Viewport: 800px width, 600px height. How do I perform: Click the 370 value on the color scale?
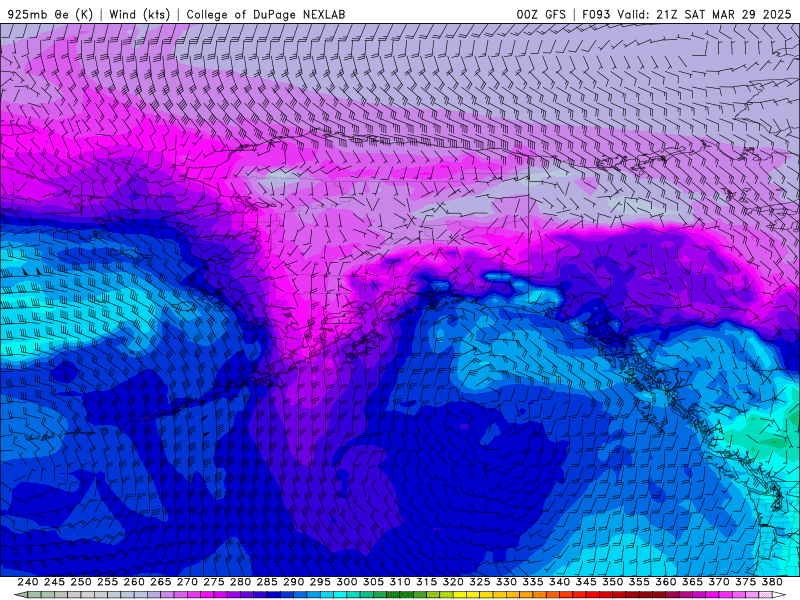(x=718, y=582)
